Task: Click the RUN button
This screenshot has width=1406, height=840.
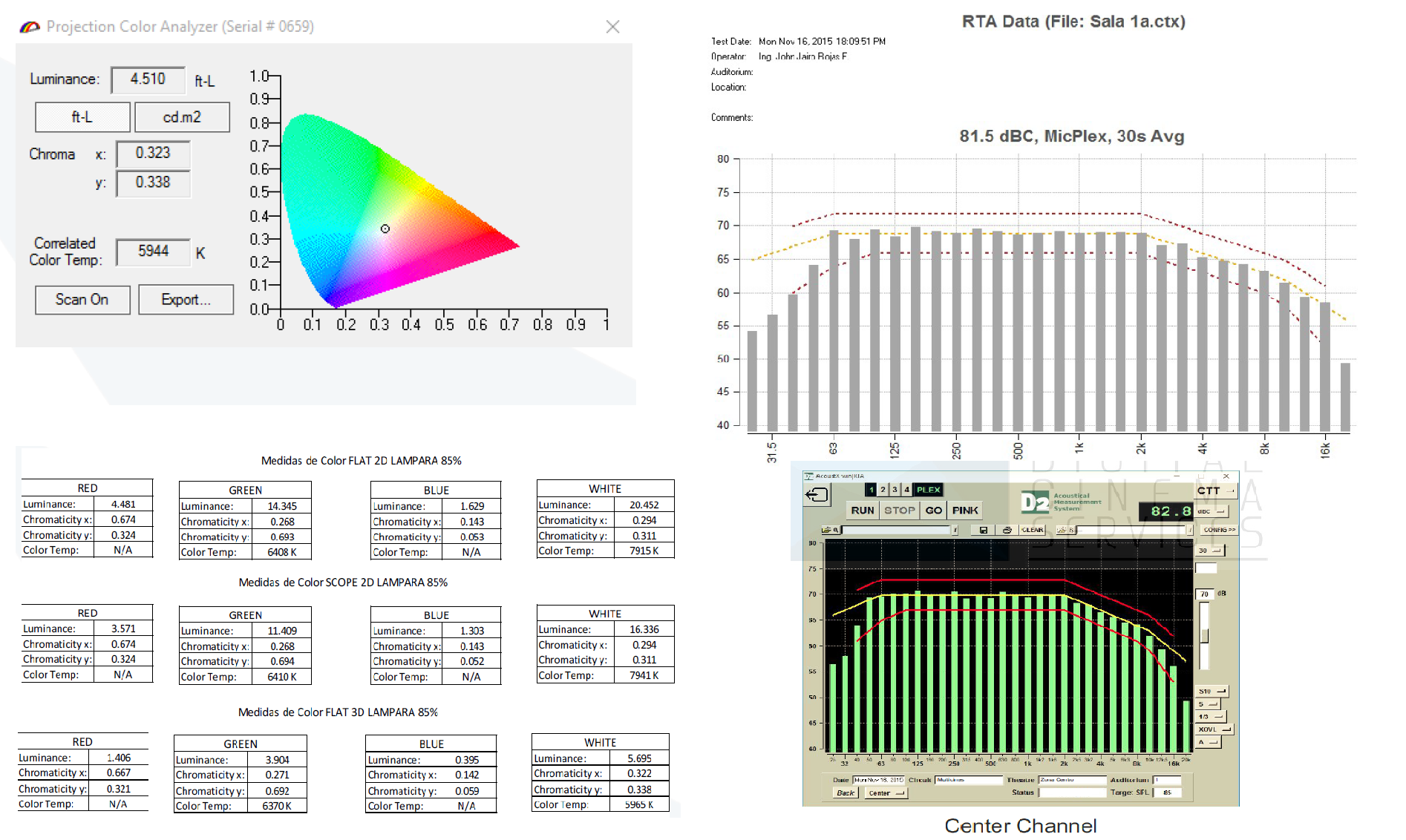Action: [x=863, y=511]
